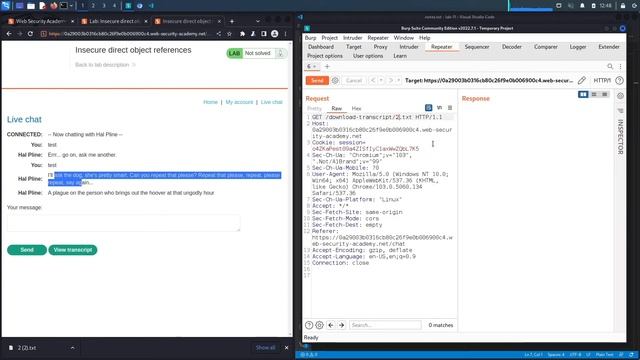This screenshot has width=640, height=360.
Task: Switch to the Proxy tab
Action: (380, 47)
